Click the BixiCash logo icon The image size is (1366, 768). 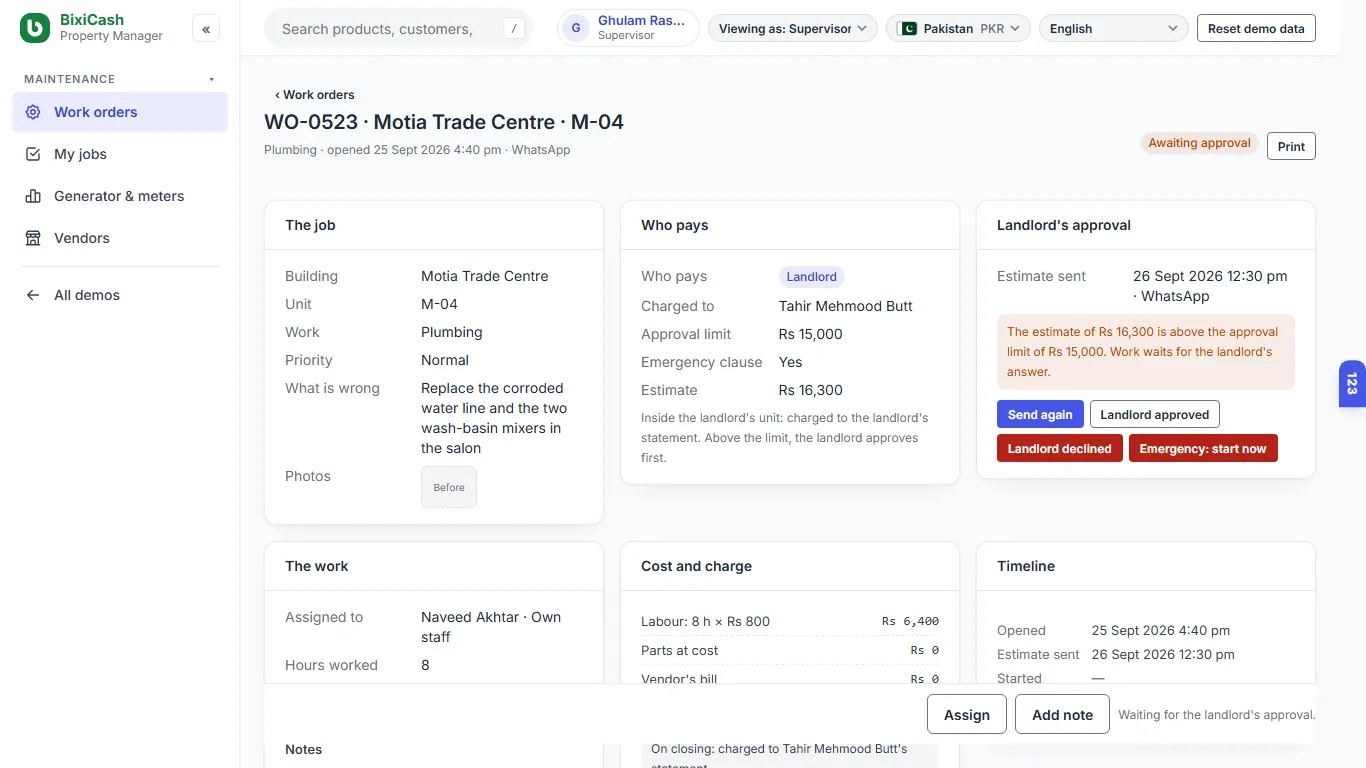[35, 28]
